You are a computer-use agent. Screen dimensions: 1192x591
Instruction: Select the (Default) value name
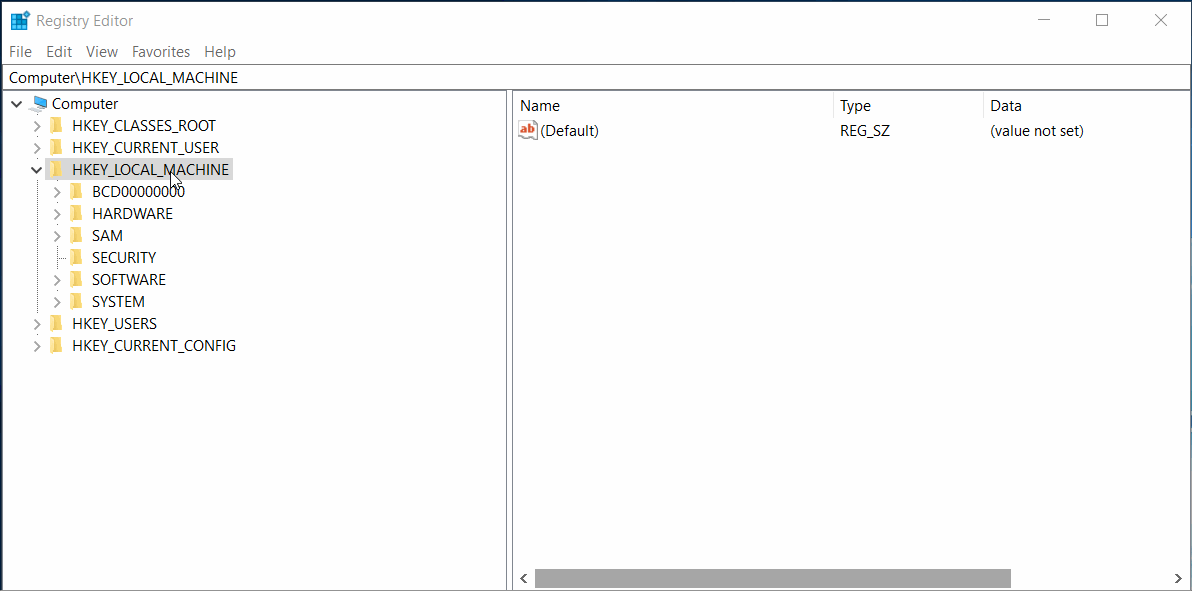[569, 131]
